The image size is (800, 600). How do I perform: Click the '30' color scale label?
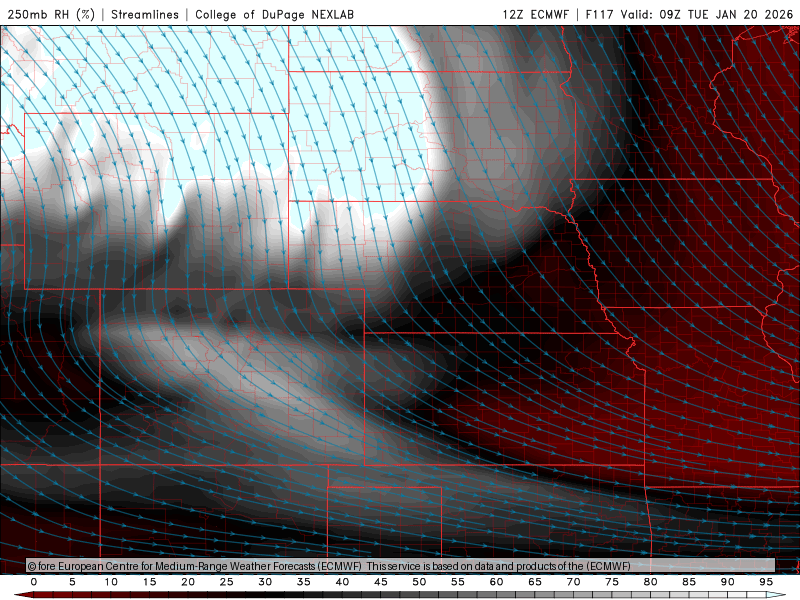click(265, 582)
